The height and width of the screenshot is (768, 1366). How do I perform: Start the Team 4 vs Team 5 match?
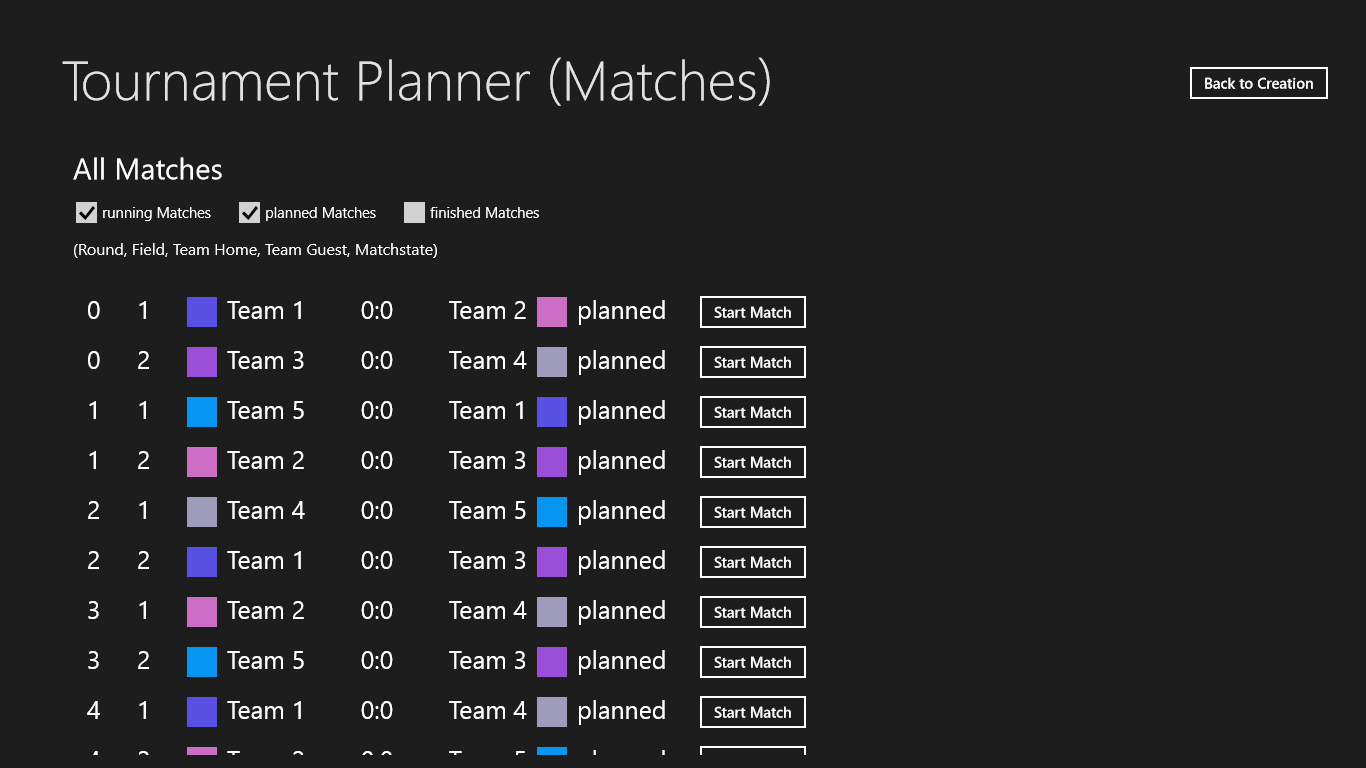(x=752, y=512)
